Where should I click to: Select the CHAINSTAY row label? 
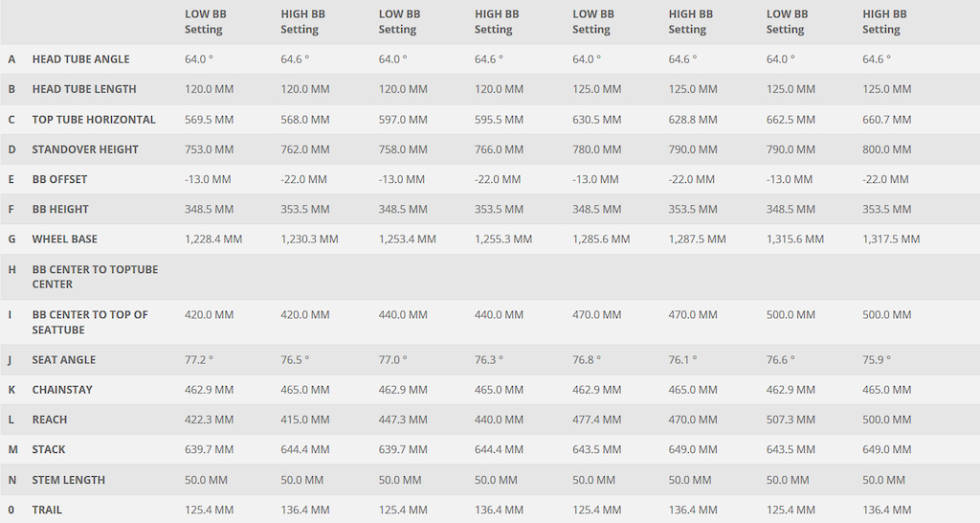point(62,390)
